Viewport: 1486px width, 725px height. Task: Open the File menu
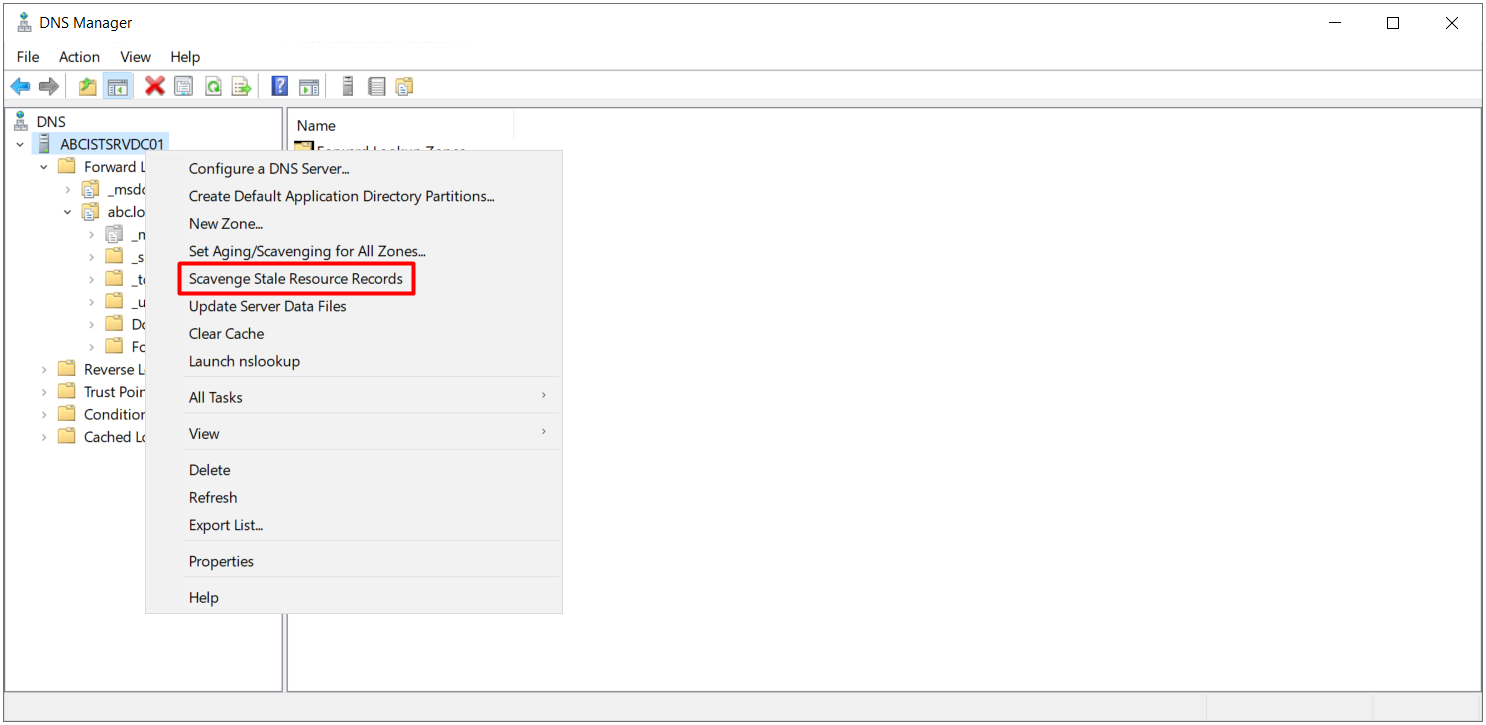tap(28, 57)
